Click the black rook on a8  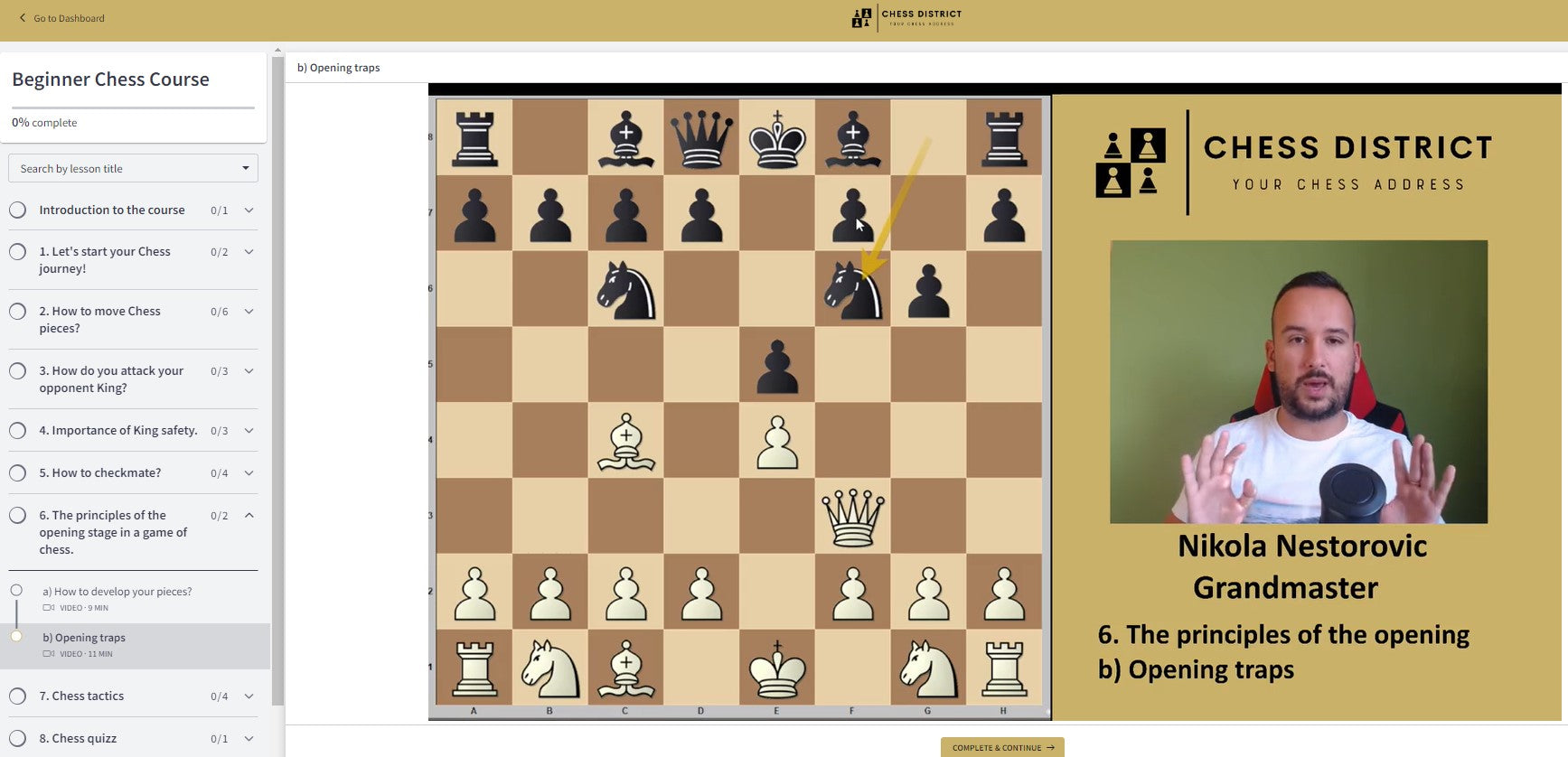point(474,138)
